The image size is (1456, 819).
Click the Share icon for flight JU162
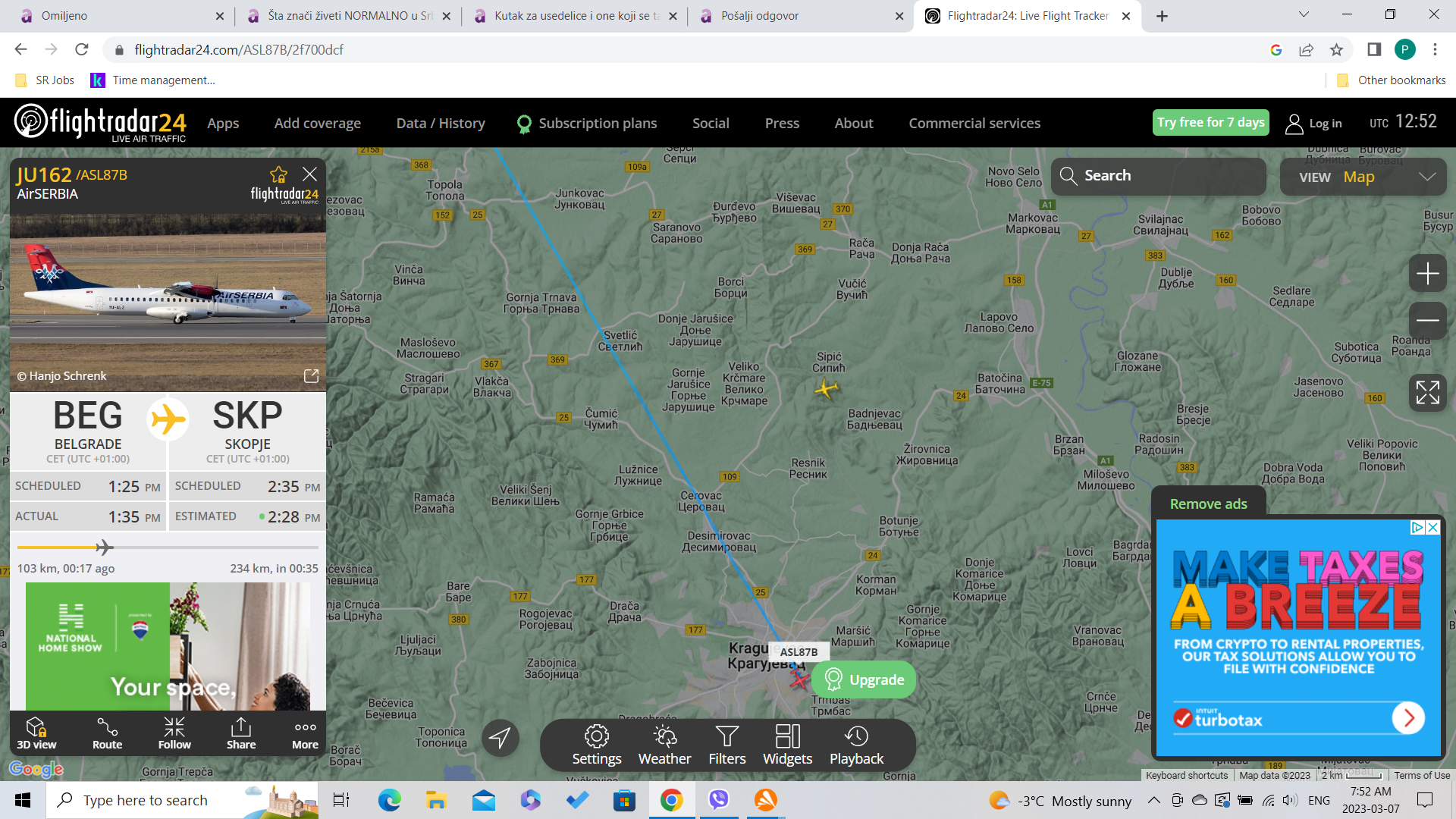click(240, 733)
